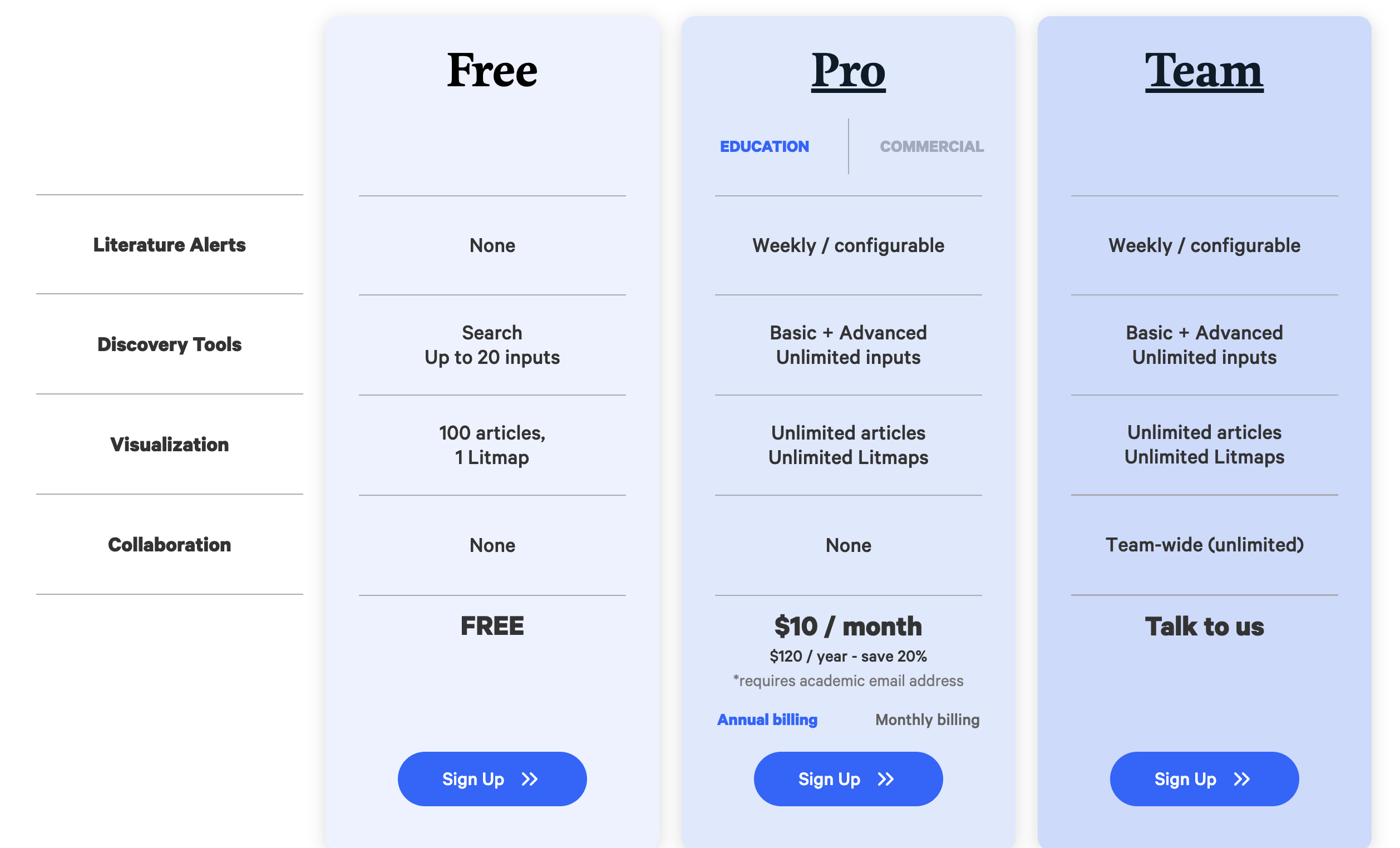
Task: Click the double-chevron icon on Team Sign Up
Action: tap(1242, 778)
